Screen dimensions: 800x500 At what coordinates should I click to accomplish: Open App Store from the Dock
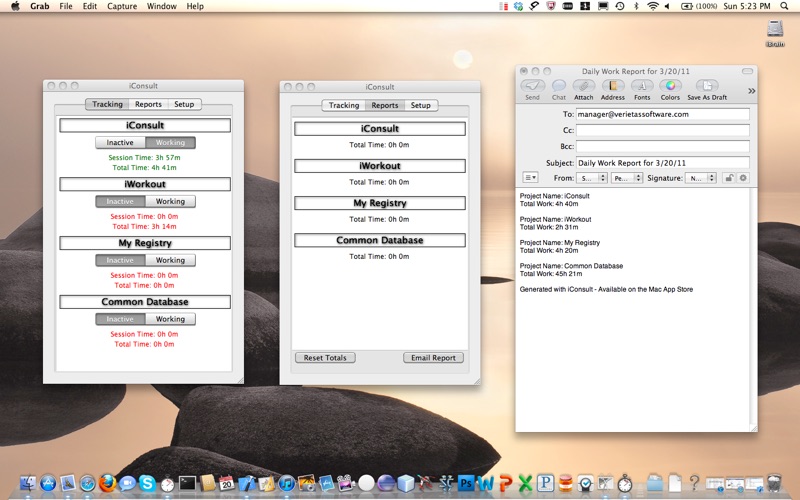click(x=48, y=483)
